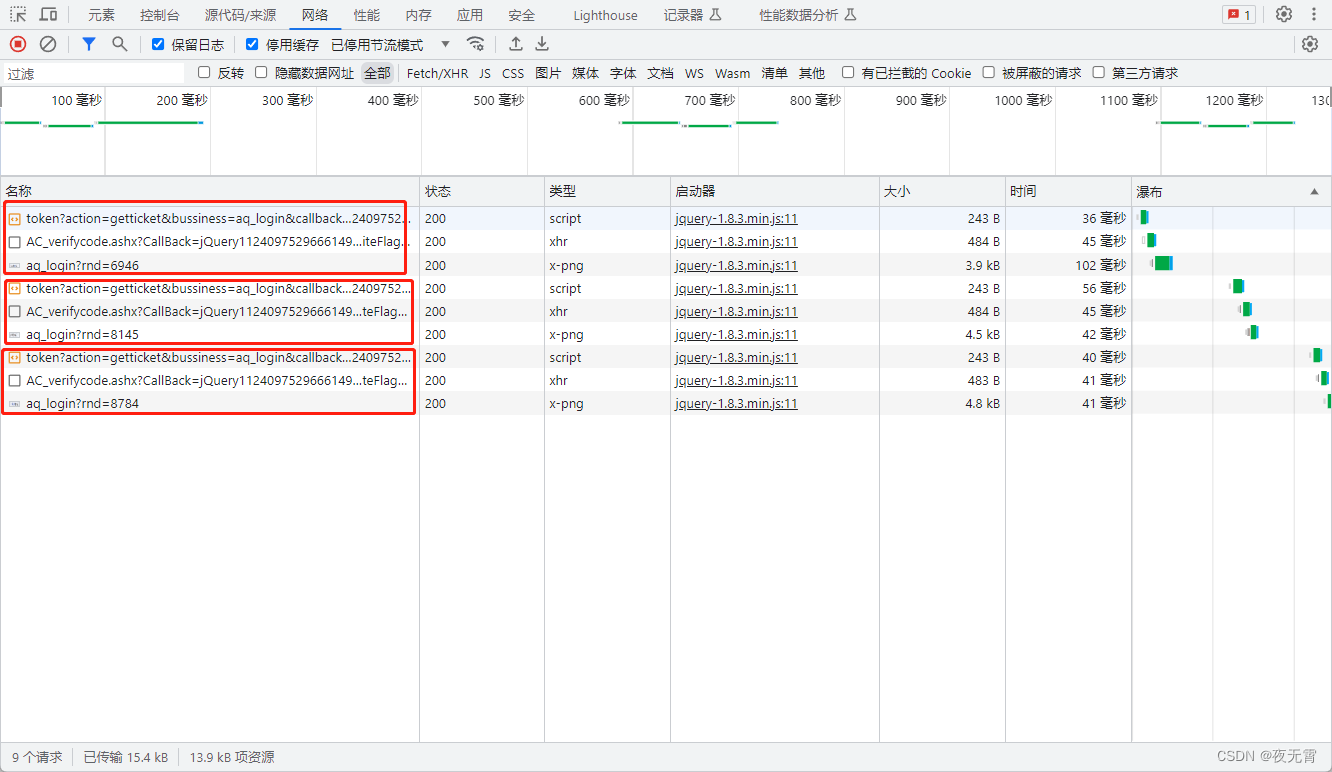
Task: Open network search magnifier
Action: [119, 44]
